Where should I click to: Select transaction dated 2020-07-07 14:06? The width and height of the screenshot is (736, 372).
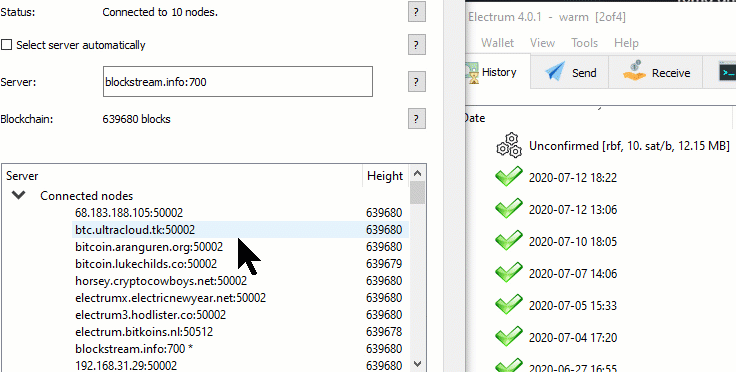click(601, 273)
